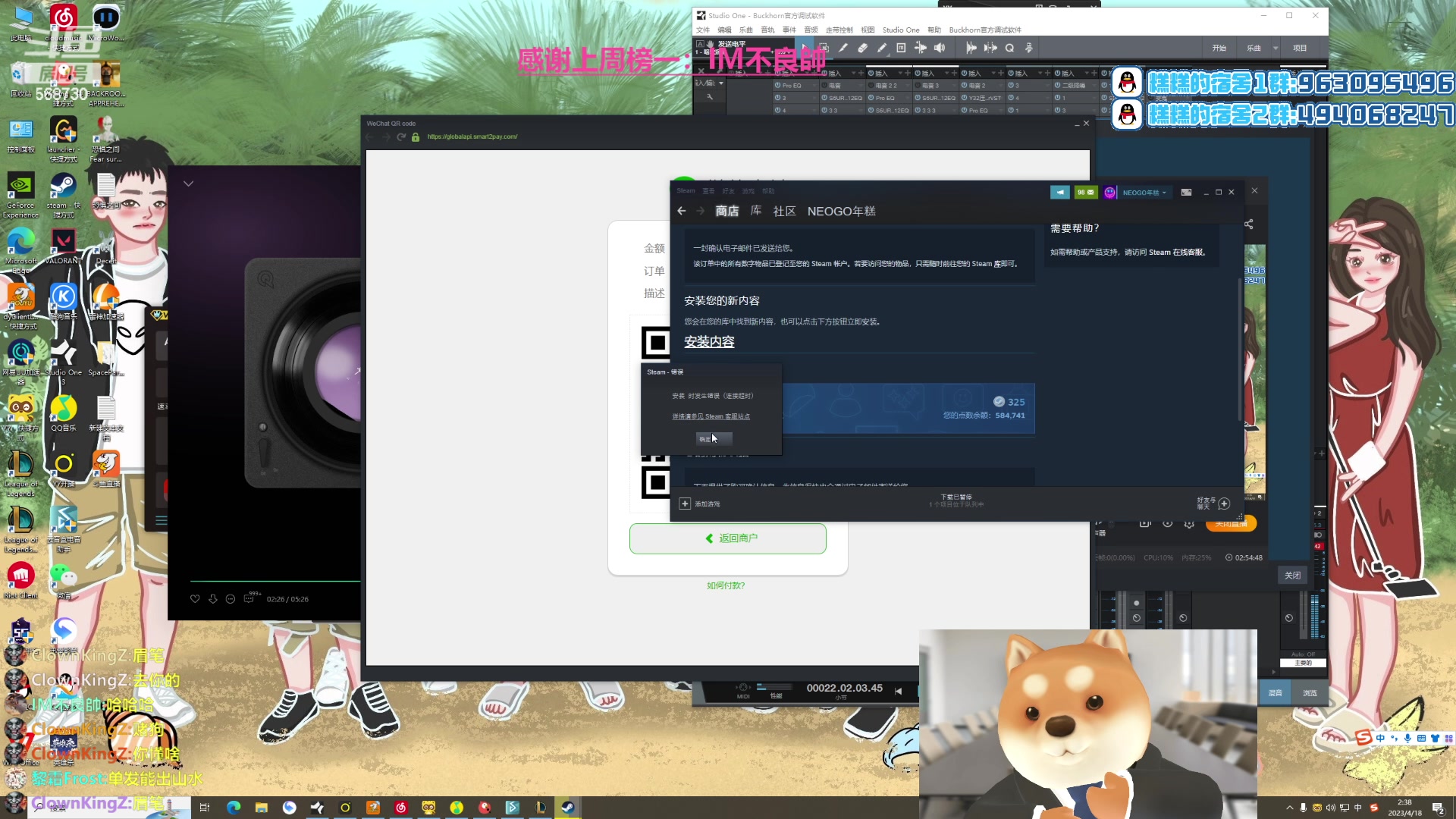Choose the Paint pencil tool in Studio One
The image size is (1456, 819).
pyautogui.click(x=881, y=48)
